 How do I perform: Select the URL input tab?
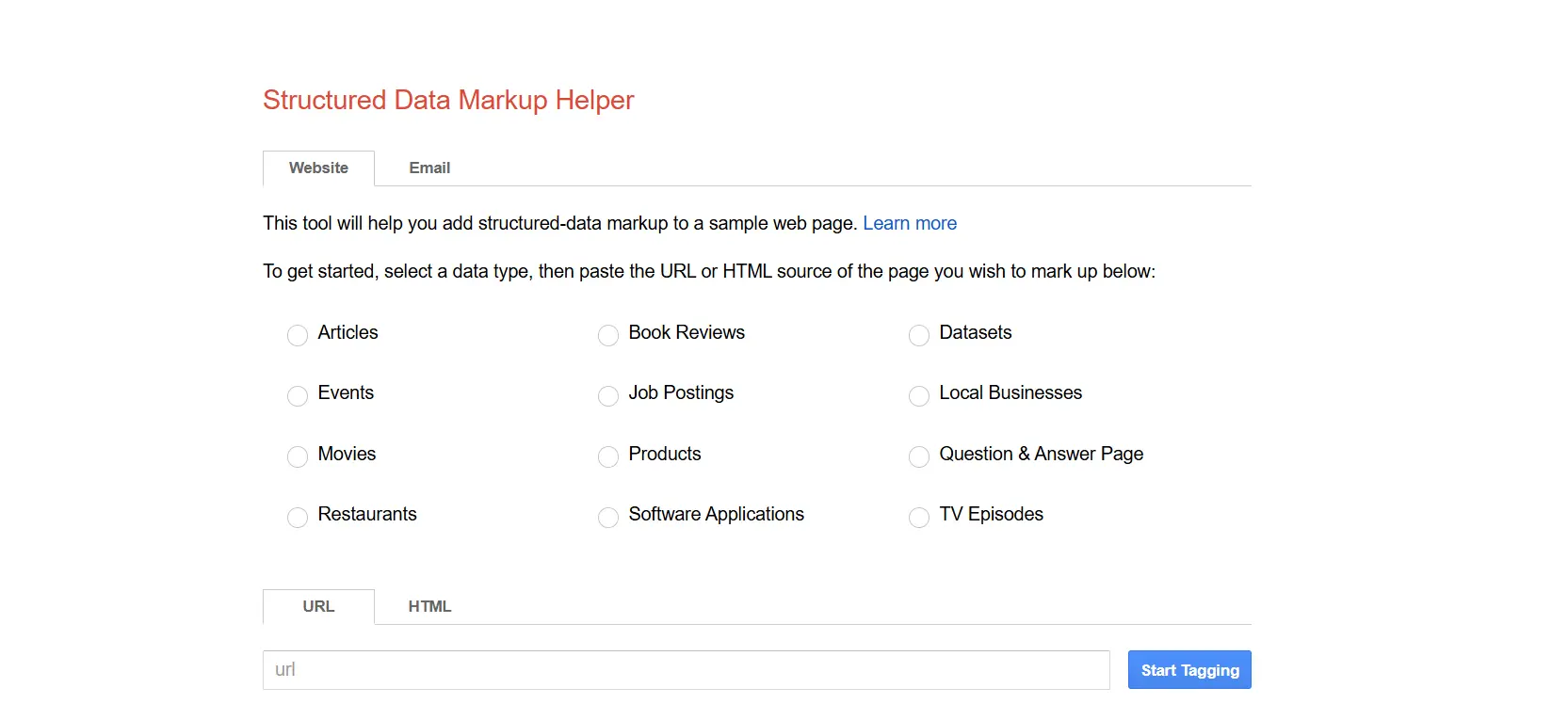pyautogui.click(x=318, y=606)
